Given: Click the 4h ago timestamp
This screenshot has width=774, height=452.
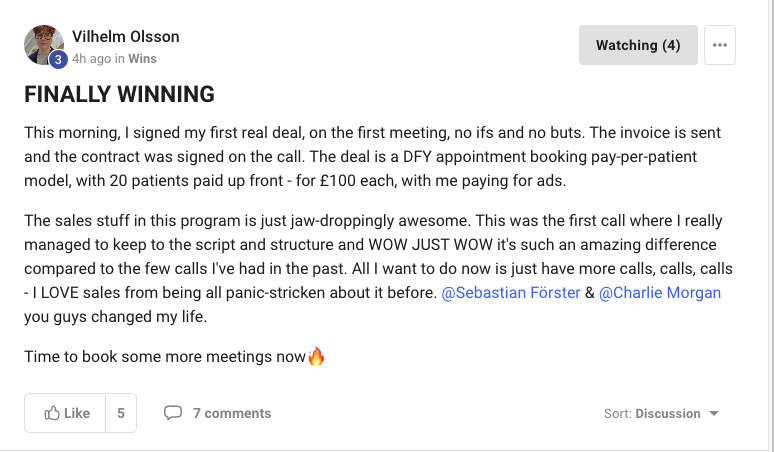Looking at the screenshot, I should (x=92, y=59).
